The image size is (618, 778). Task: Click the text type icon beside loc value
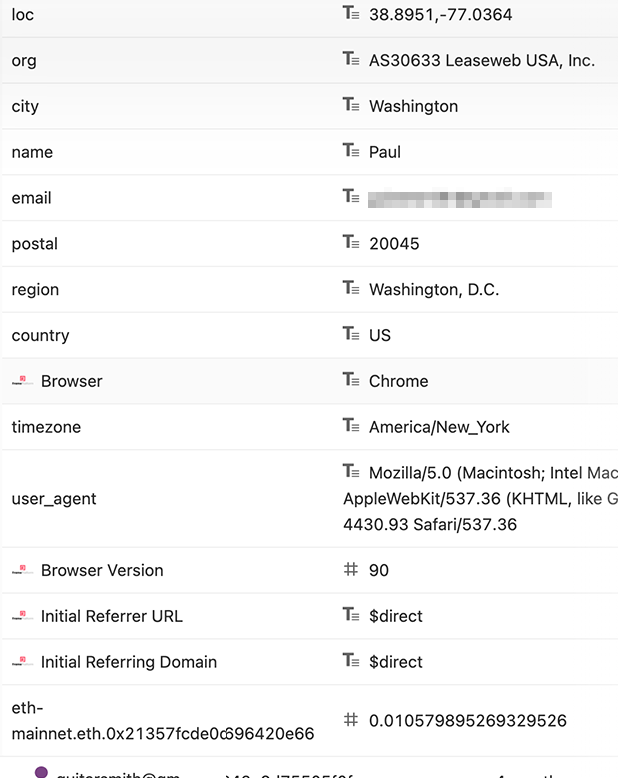pyautogui.click(x=351, y=13)
